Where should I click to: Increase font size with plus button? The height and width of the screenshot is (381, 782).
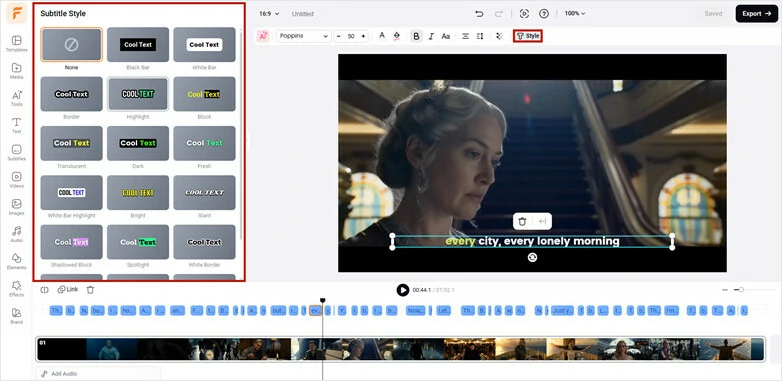click(363, 36)
